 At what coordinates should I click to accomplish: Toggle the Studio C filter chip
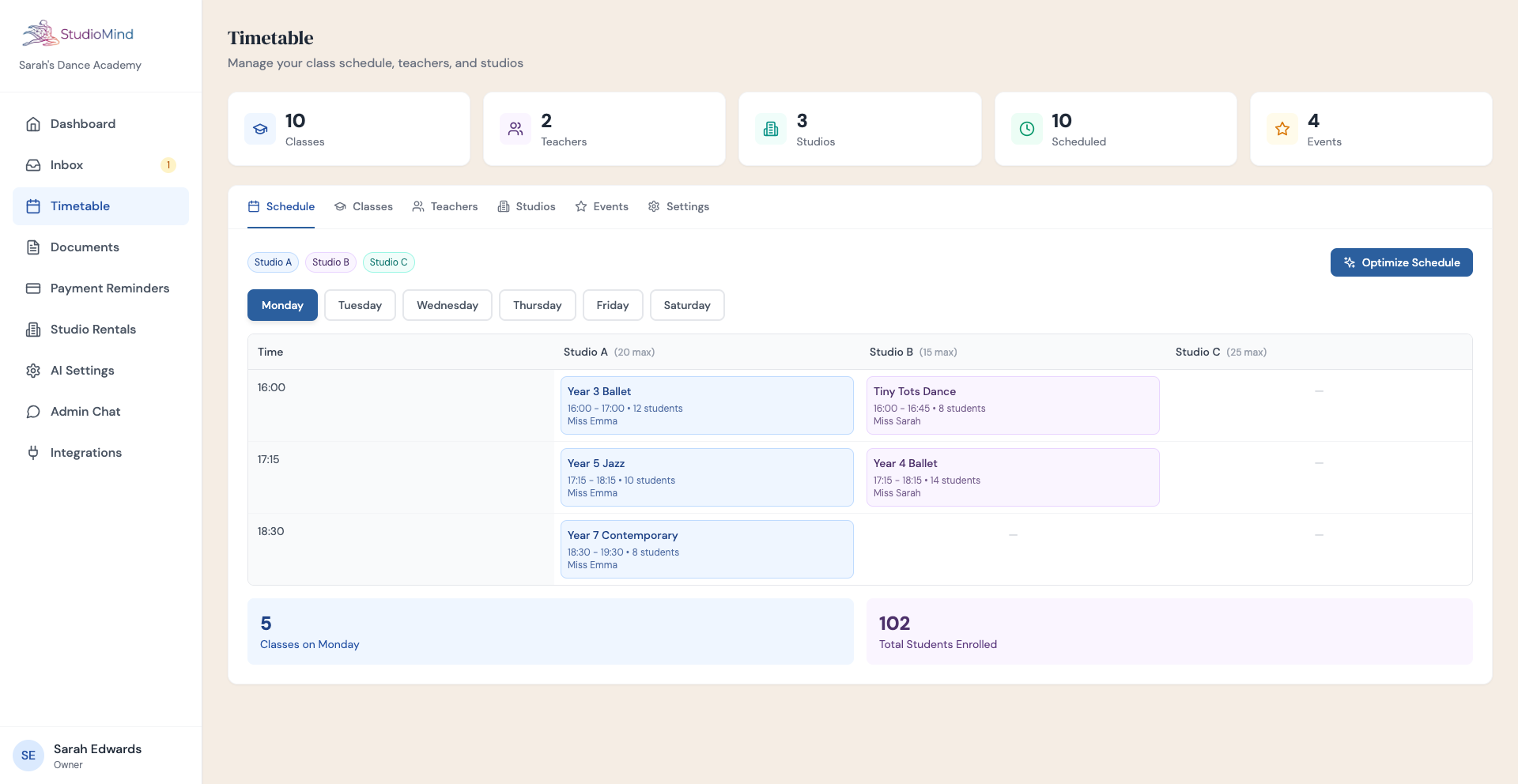388,262
